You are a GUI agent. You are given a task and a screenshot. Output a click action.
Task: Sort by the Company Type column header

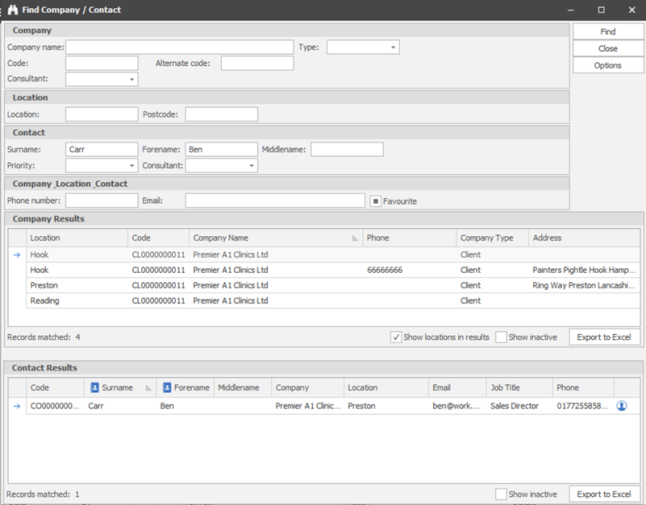pos(487,239)
